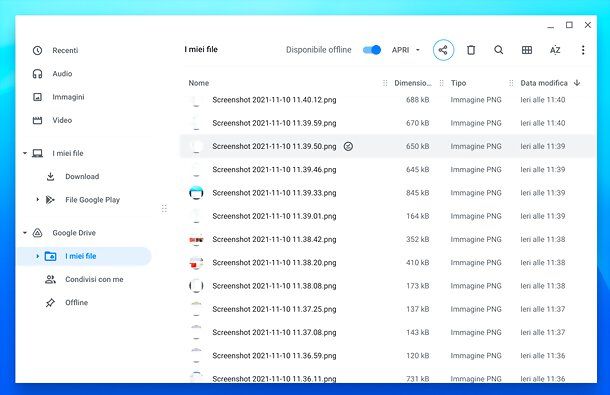Sort by the Nome column header
The height and width of the screenshot is (395, 610).
click(199, 83)
